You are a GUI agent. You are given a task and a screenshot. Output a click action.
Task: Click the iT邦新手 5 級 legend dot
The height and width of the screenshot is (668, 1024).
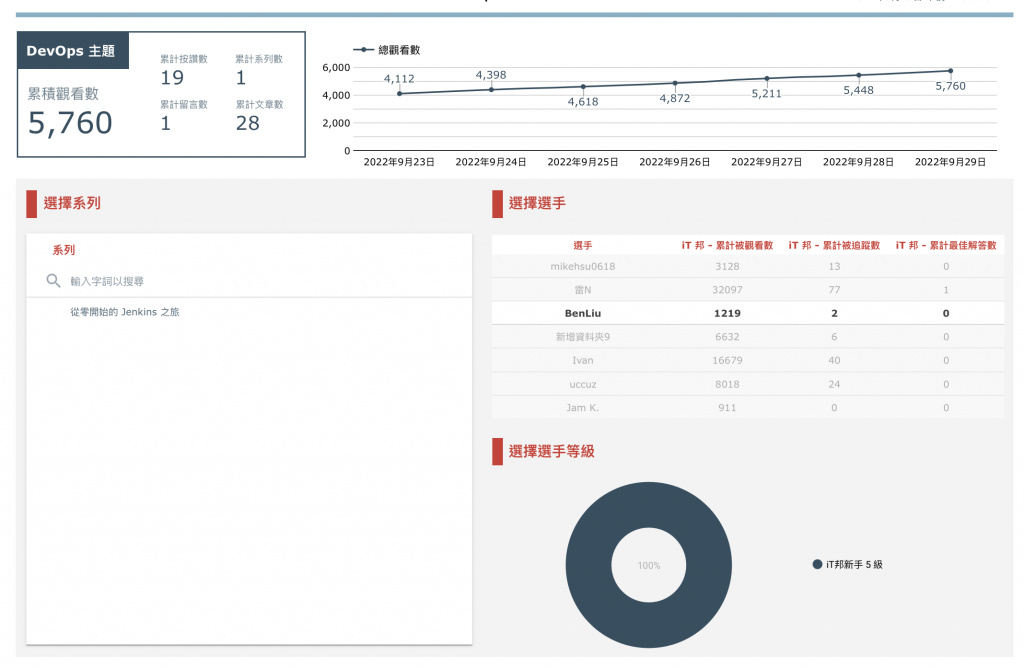tap(817, 564)
